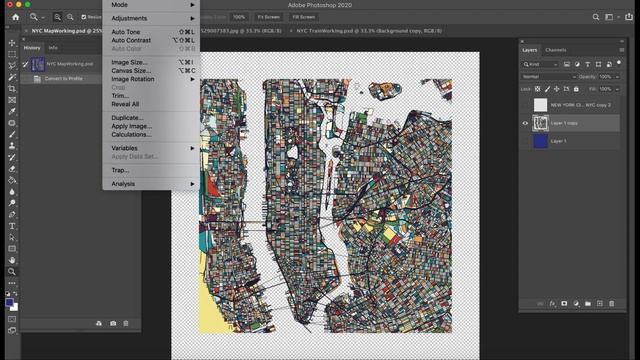
Task: Toggle layer filtering on/off switch
Action: [619, 63]
